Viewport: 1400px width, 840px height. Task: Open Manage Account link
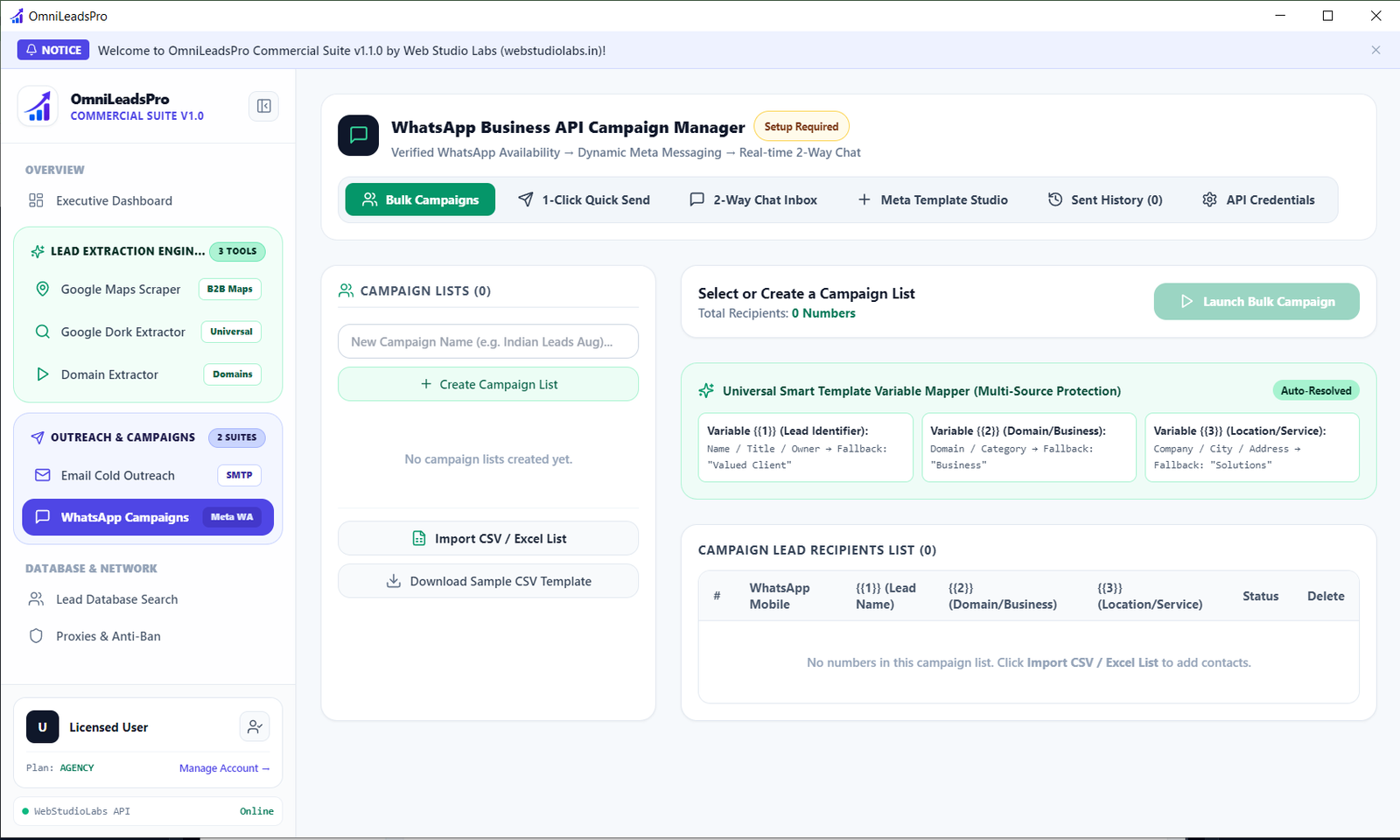(224, 768)
